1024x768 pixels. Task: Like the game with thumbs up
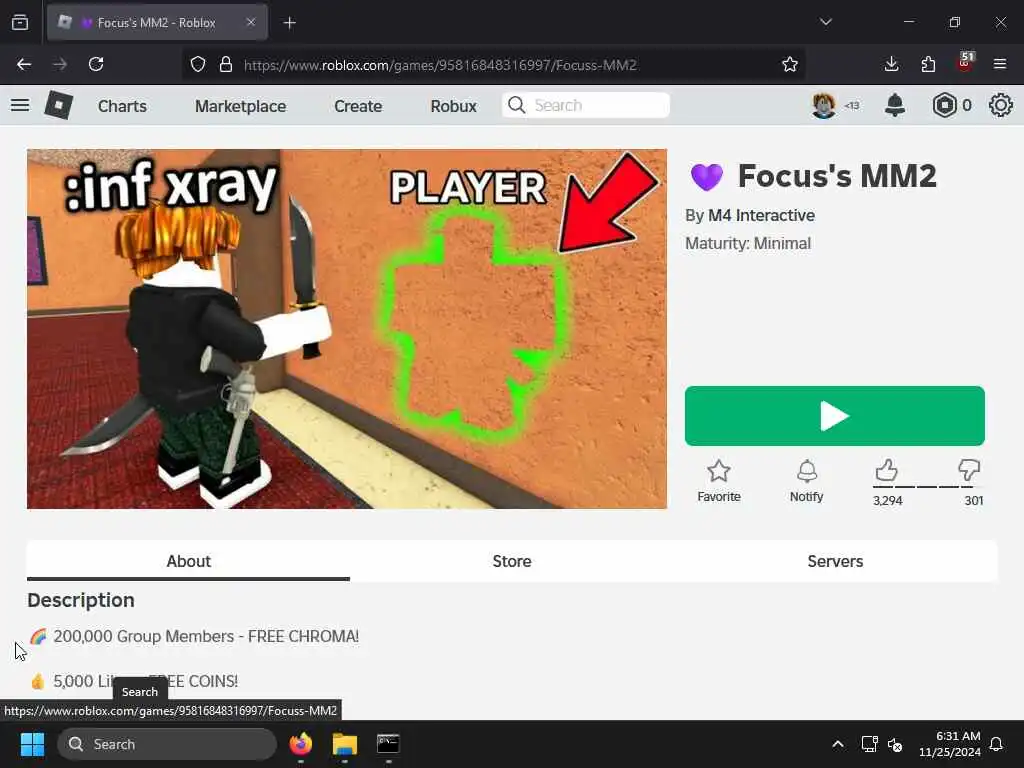(x=886, y=470)
